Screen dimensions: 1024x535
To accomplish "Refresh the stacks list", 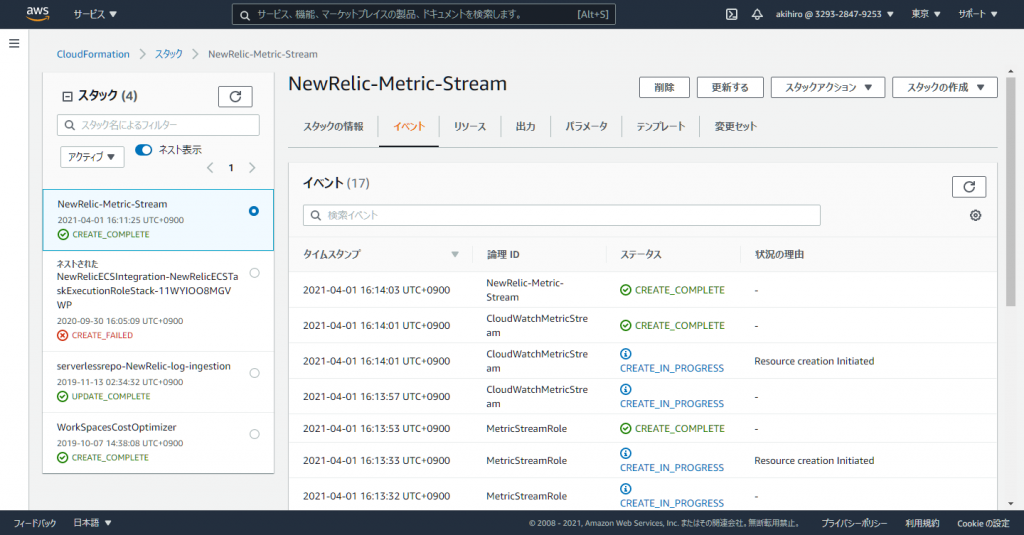I will point(235,97).
